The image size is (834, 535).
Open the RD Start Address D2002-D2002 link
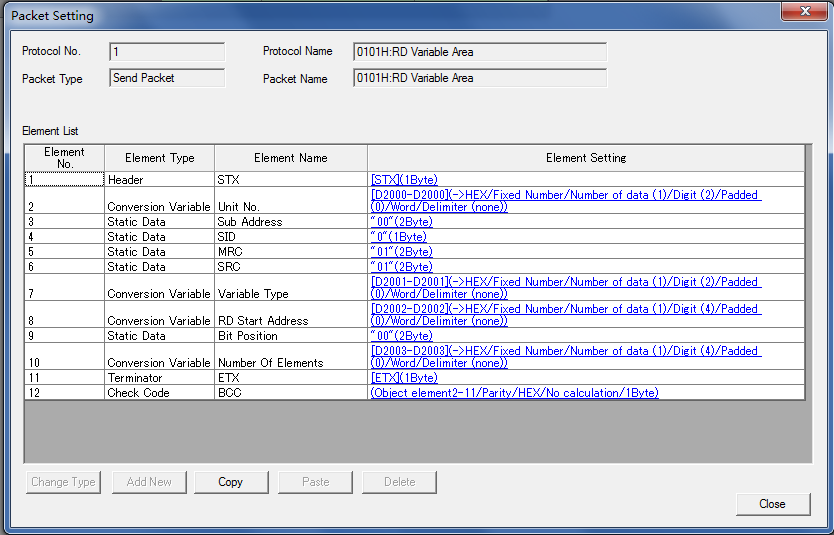565,309
